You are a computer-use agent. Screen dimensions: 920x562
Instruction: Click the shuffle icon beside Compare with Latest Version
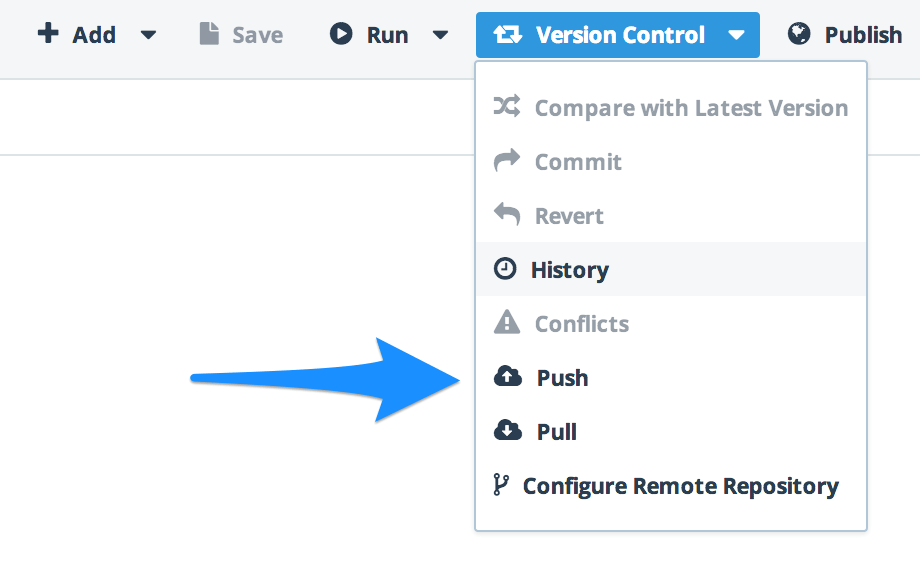pos(507,106)
